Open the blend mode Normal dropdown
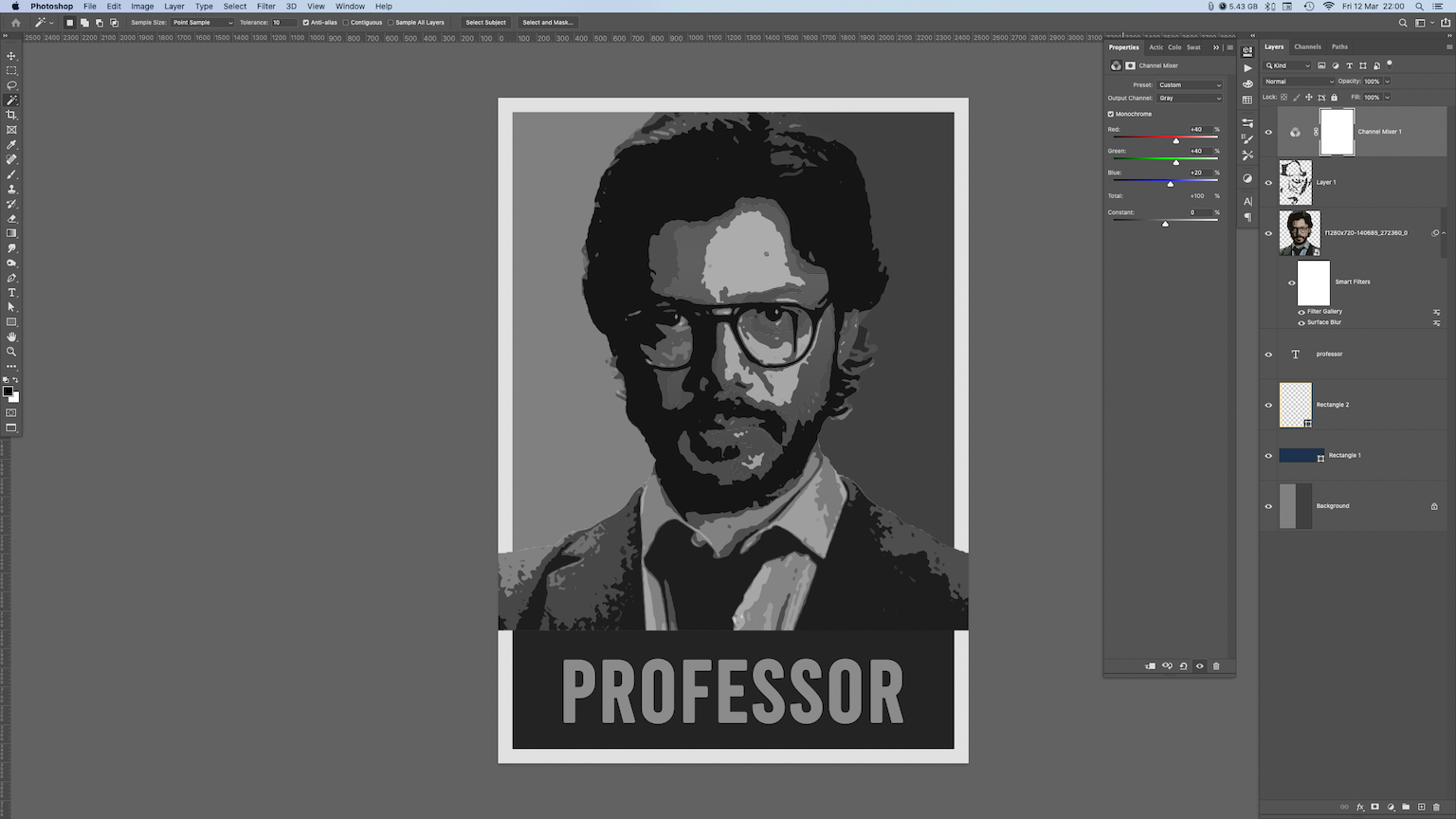This screenshot has height=819, width=1456. pyautogui.click(x=1299, y=82)
